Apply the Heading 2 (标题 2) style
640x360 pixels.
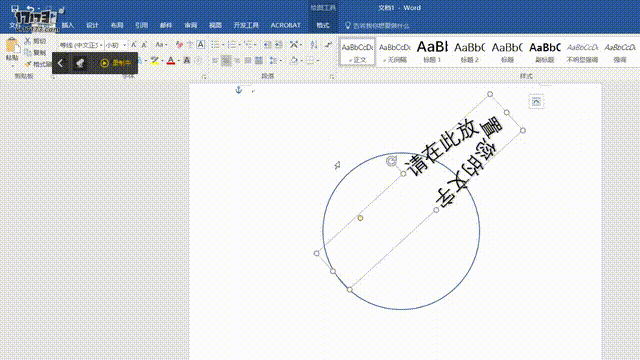click(x=470, y=52)
